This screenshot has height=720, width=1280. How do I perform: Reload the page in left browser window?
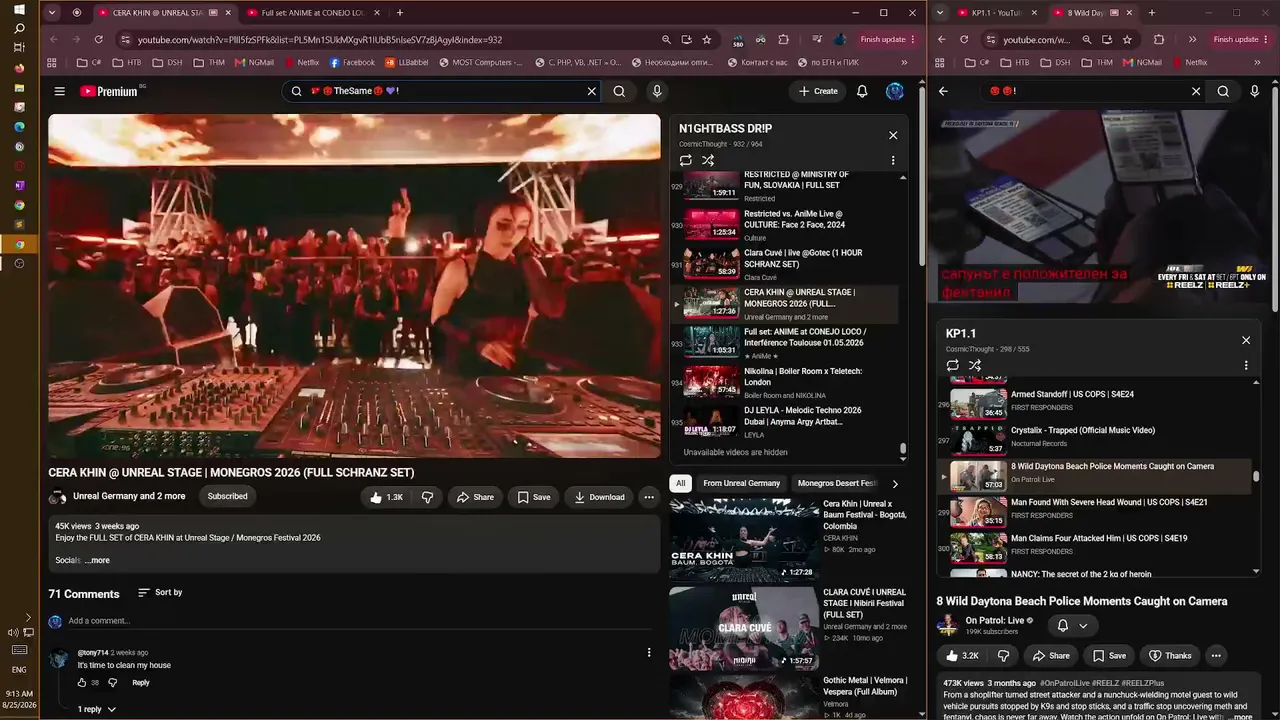pyautogui.click(x=98, y=40)
